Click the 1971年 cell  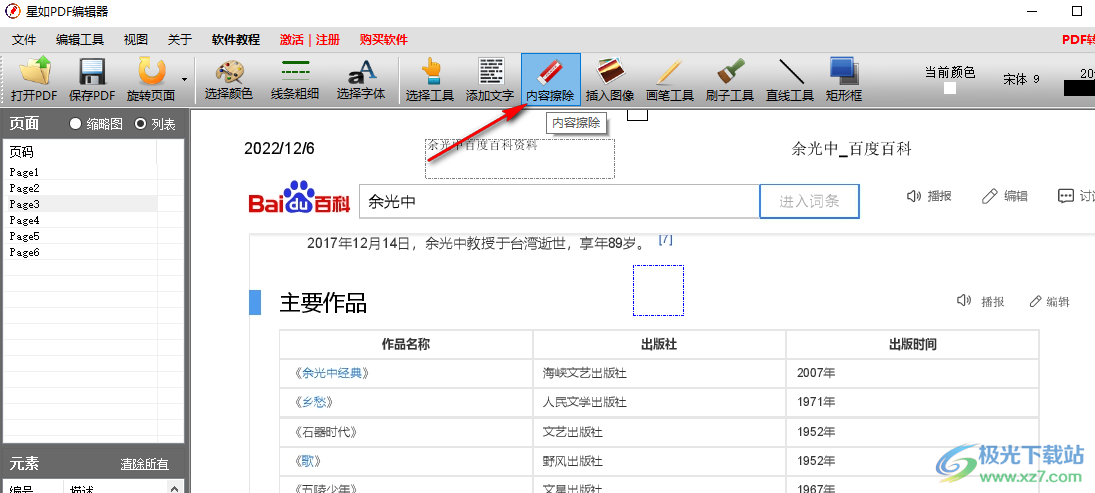[913, 402]
